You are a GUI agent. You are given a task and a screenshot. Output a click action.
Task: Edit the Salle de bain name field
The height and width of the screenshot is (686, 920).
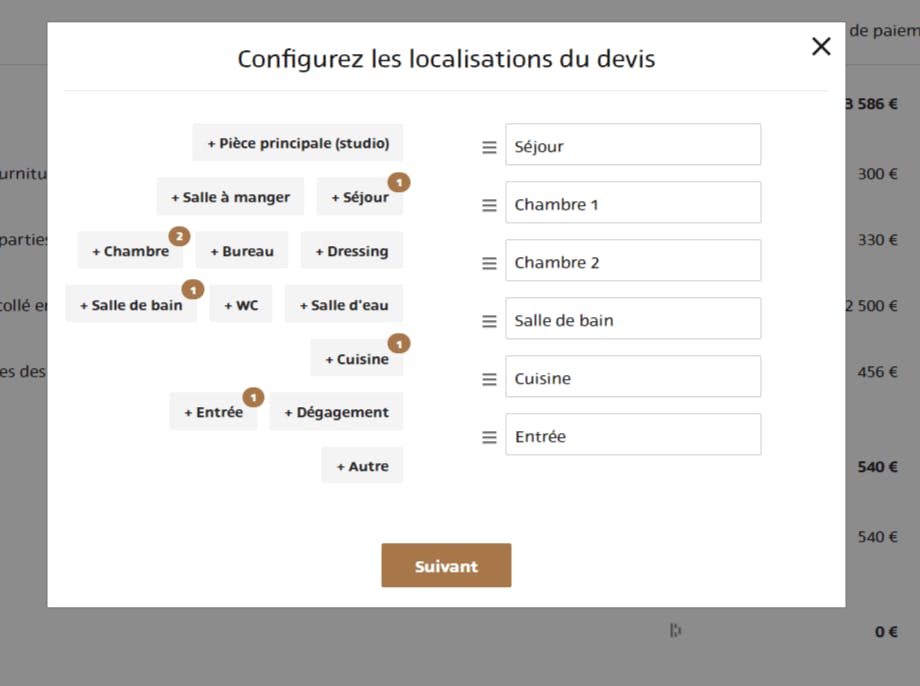(x=633, y=319)
